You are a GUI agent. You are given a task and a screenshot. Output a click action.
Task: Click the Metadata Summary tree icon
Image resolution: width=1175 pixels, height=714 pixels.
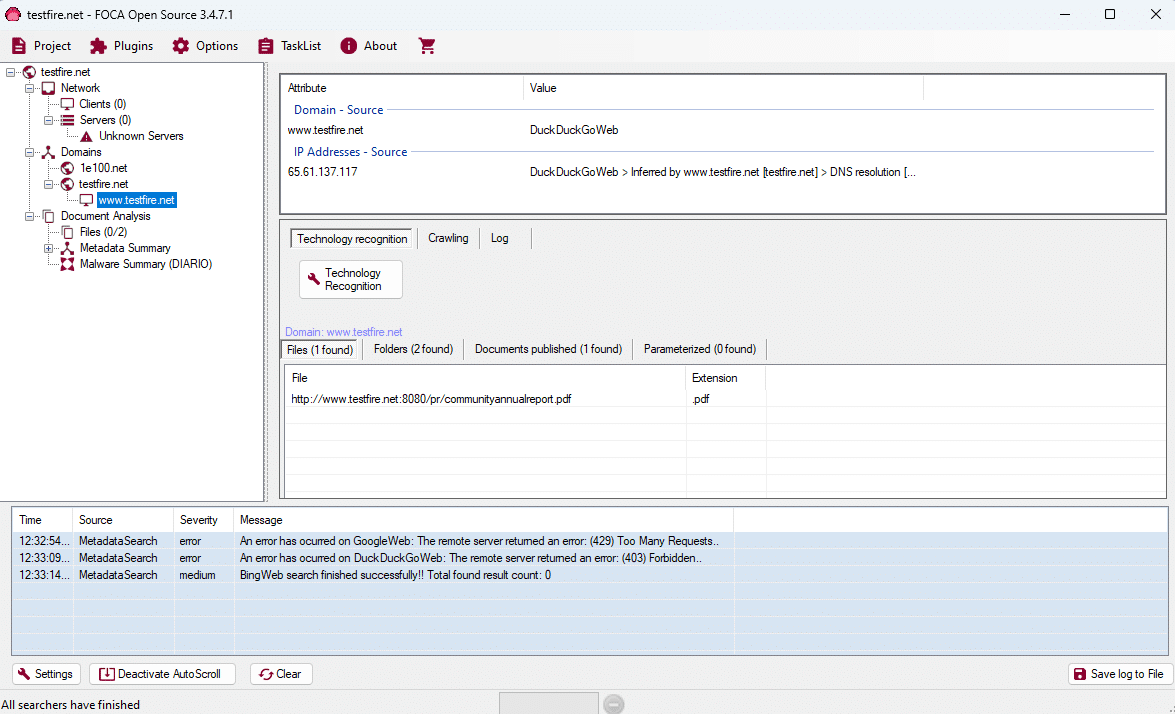67,248
